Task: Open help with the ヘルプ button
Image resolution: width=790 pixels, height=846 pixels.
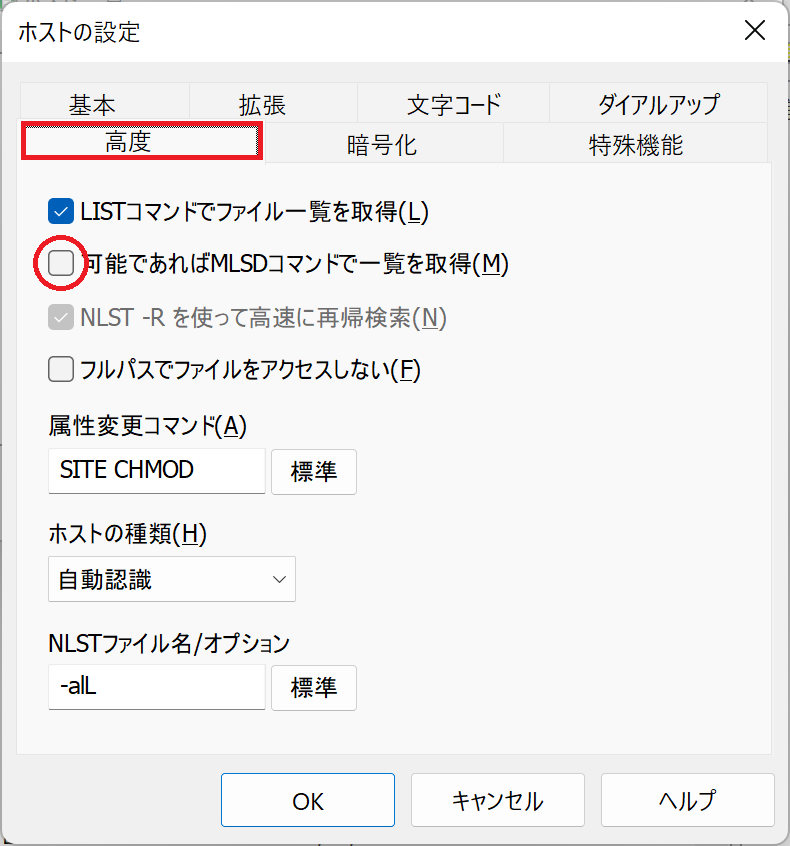Action: 687,801
